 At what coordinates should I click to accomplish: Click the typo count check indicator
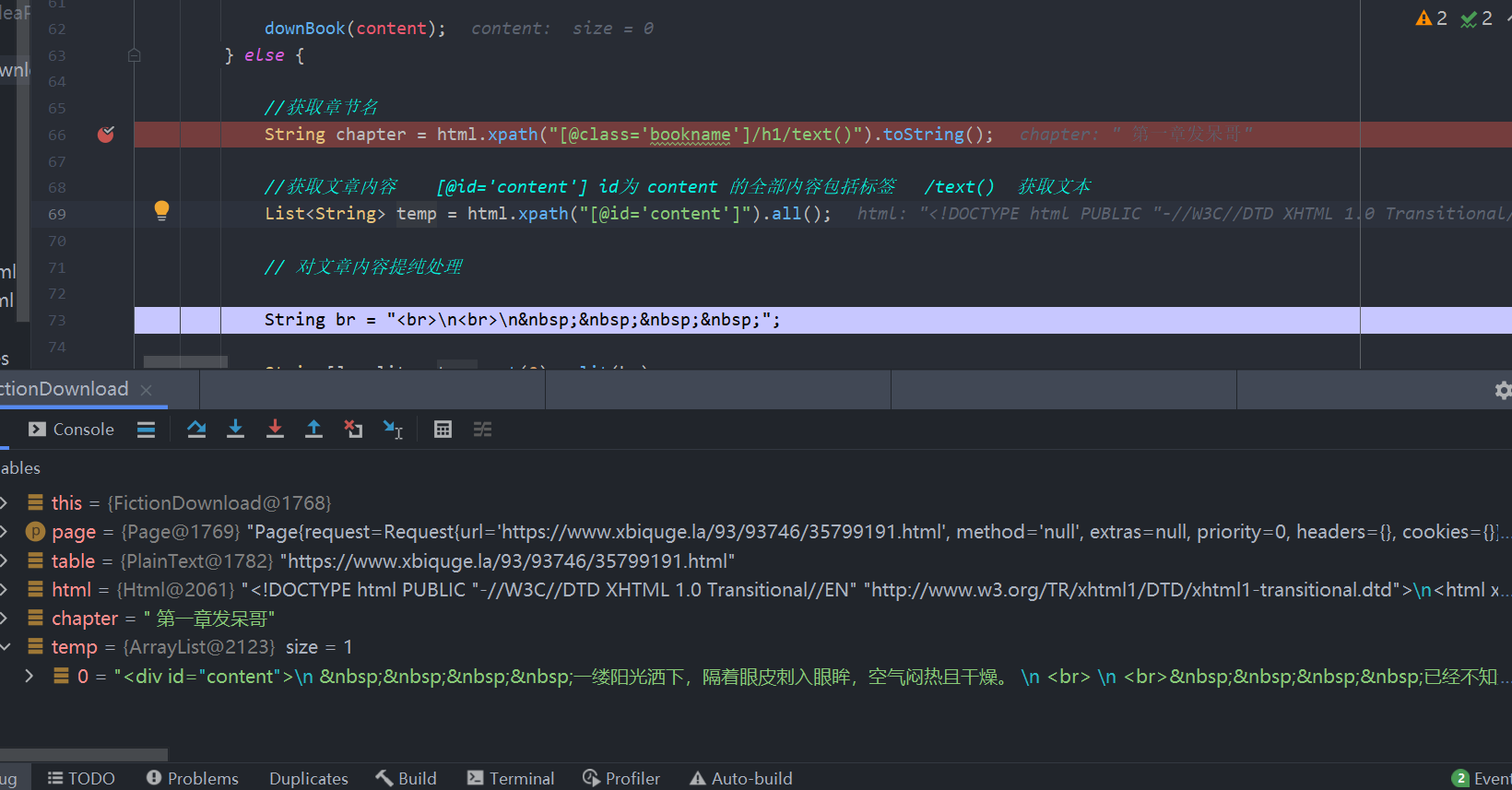[x=1477, y=18]
